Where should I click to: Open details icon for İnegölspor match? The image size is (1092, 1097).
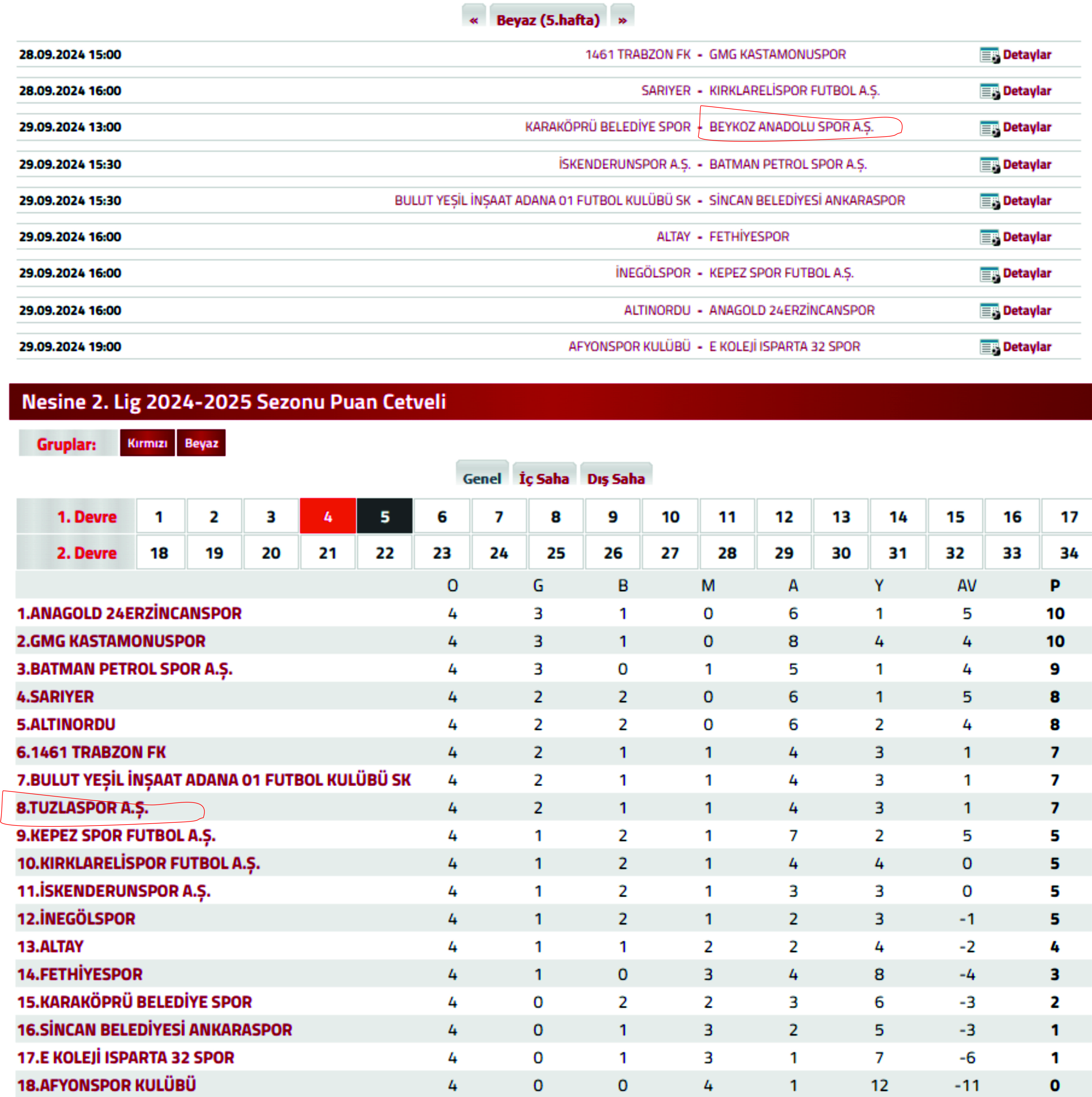point(990,274)
